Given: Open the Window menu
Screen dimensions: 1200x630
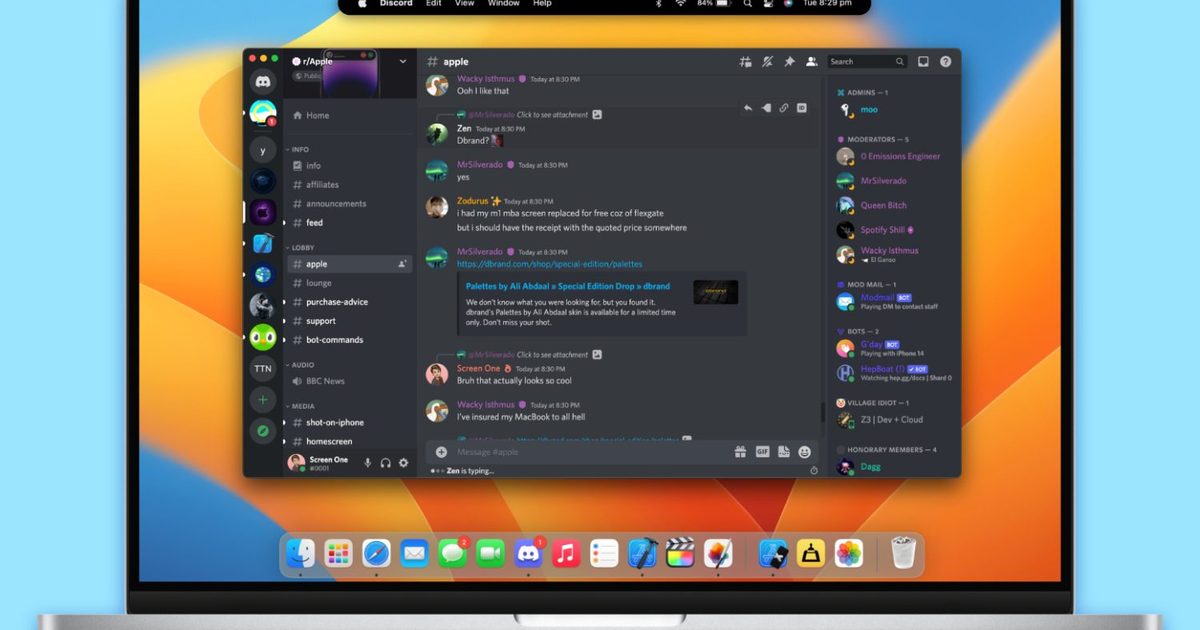Looking at the screenshot, I should point(503,4).
